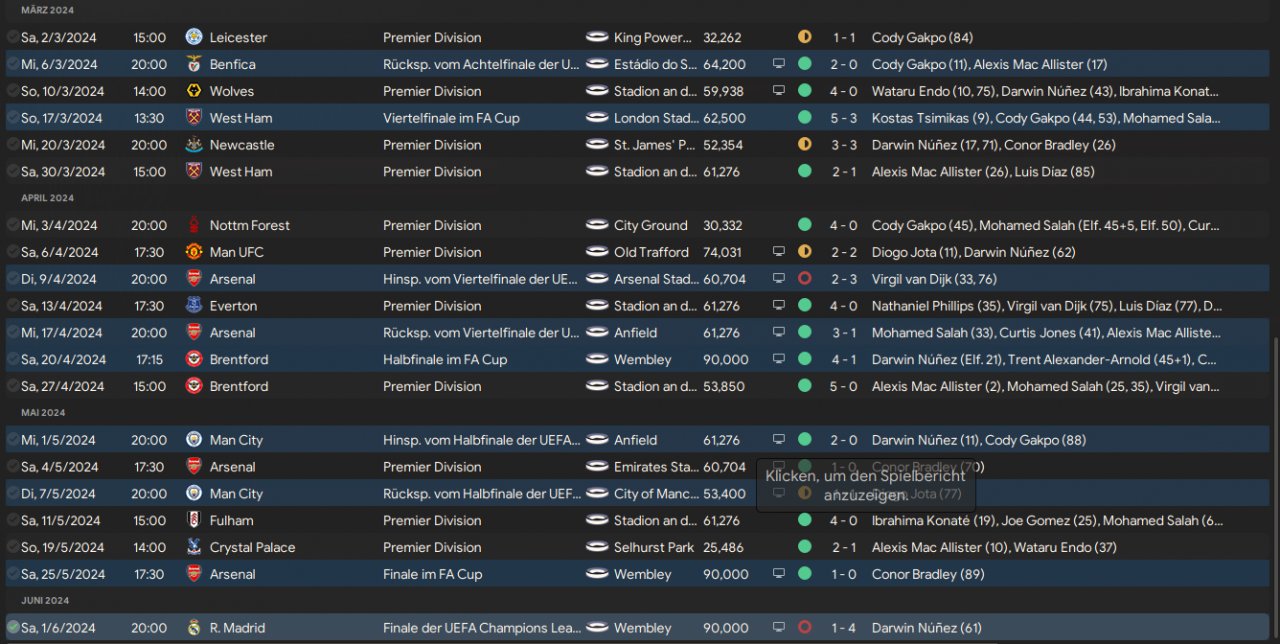
Task: Click the stadium icon beside St. James' Park
Action: (597, 145)
